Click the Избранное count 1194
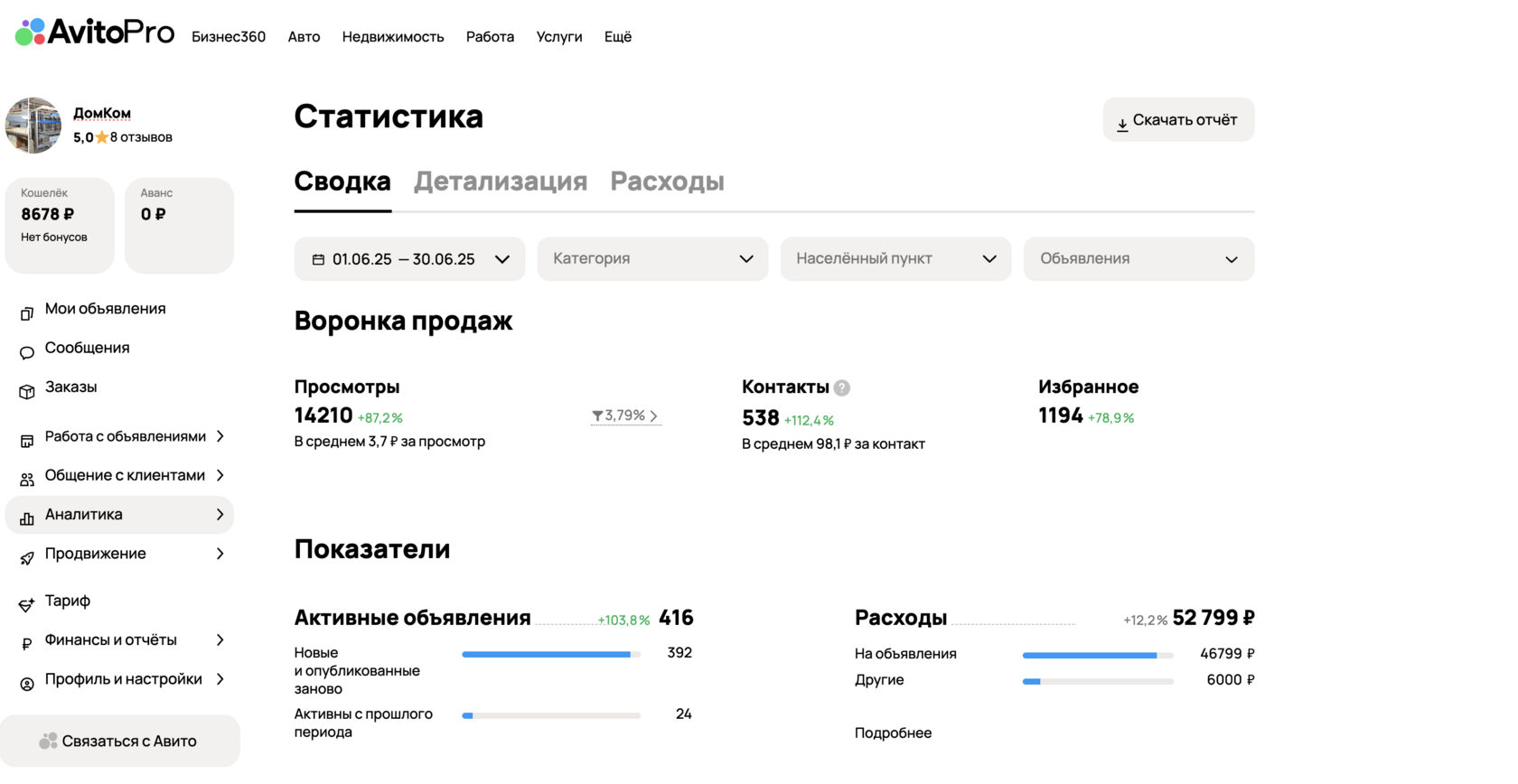This screenshot has width=1518, height=784. (x=1061, y=415)
